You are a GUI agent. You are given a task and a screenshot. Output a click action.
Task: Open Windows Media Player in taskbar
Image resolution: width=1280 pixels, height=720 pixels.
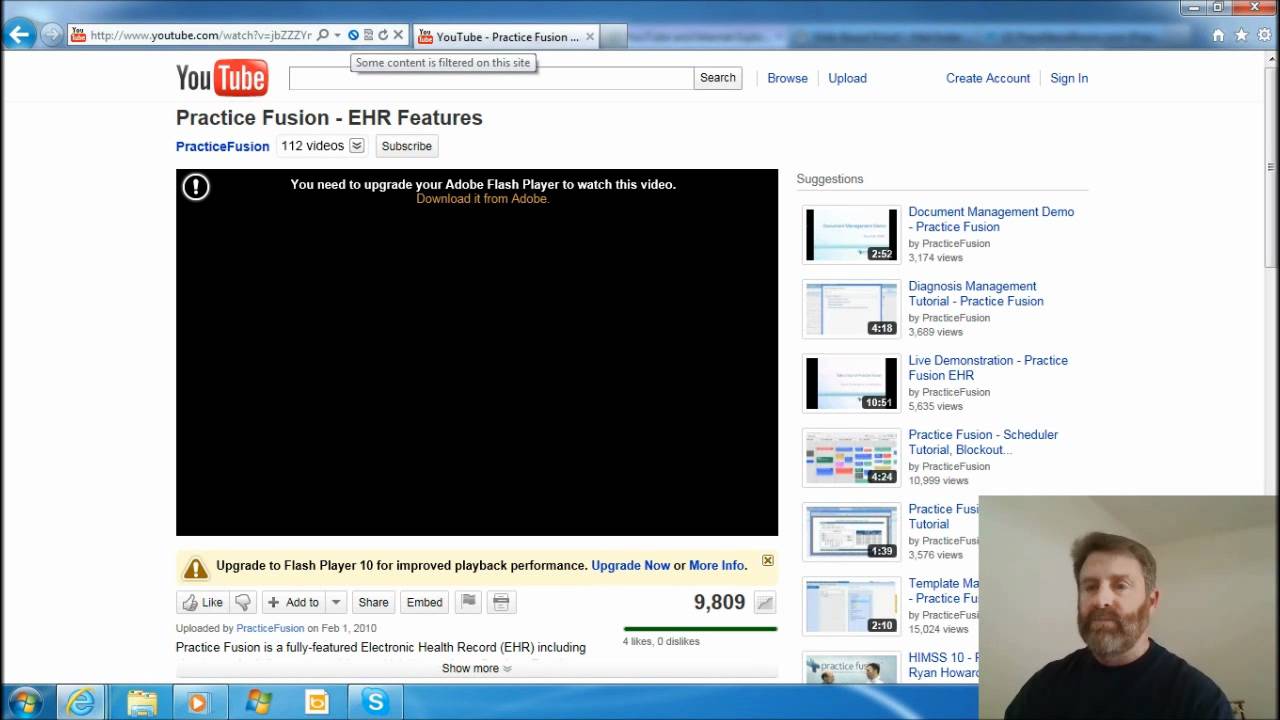point(197,702)
